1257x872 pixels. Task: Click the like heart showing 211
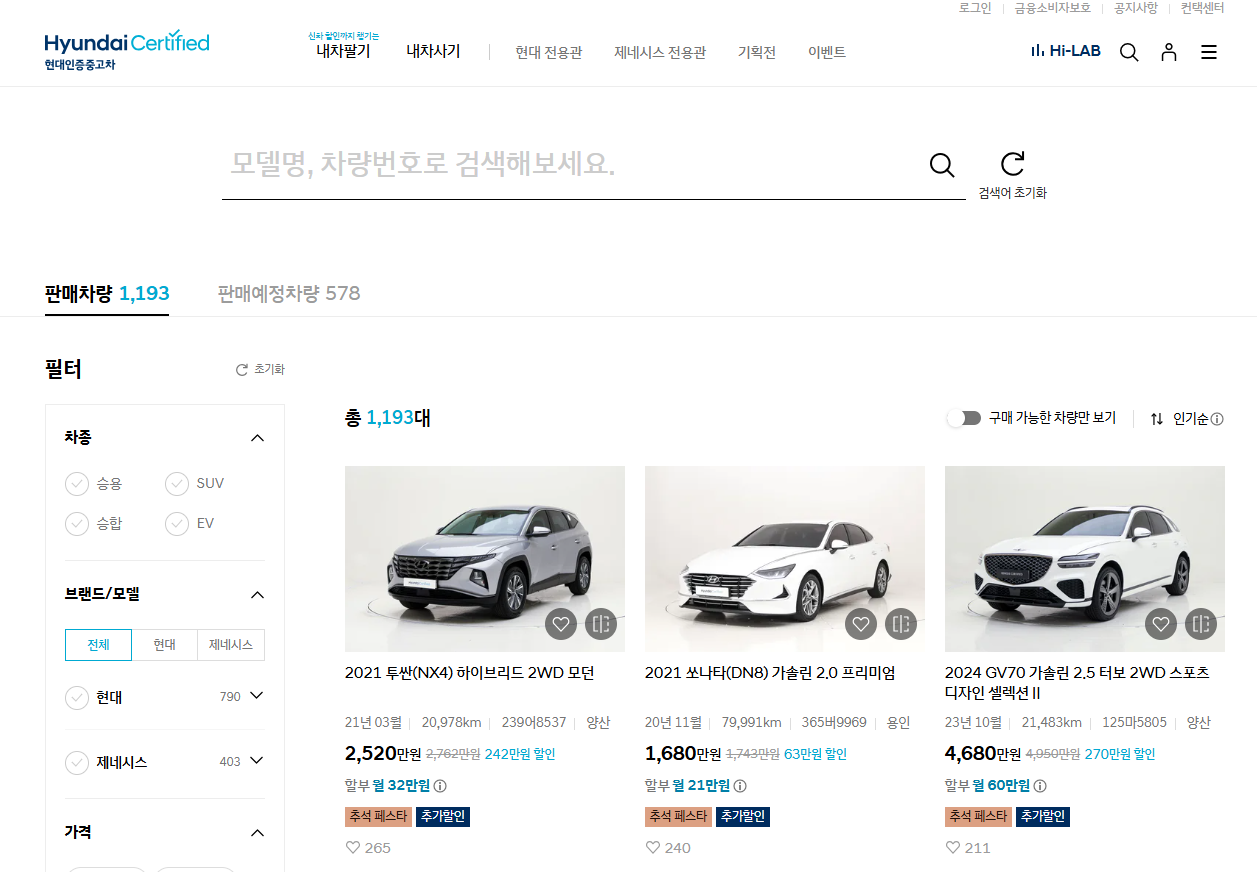[952, 847]
